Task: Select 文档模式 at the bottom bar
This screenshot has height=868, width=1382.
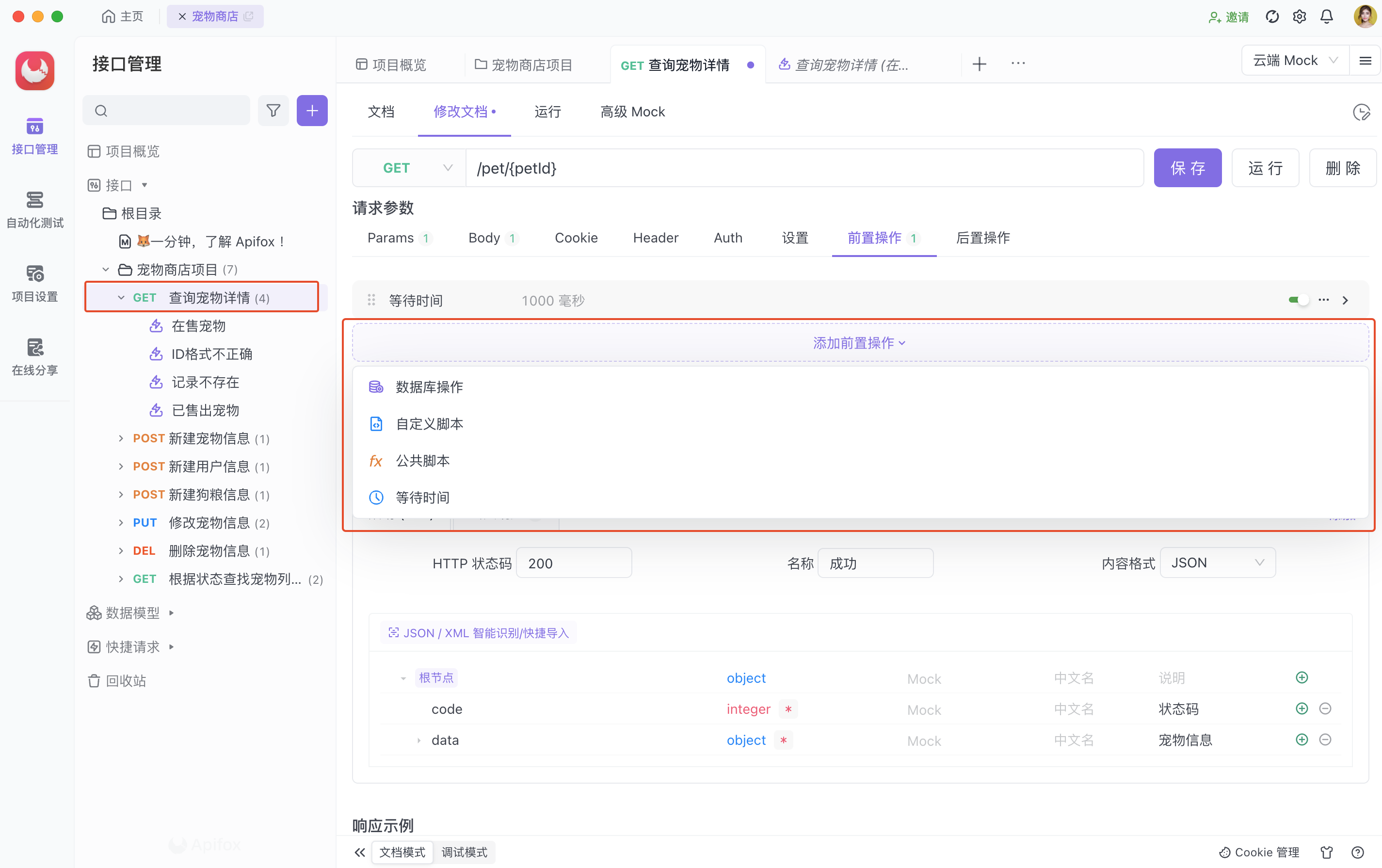Action: [x=402, y=852]
